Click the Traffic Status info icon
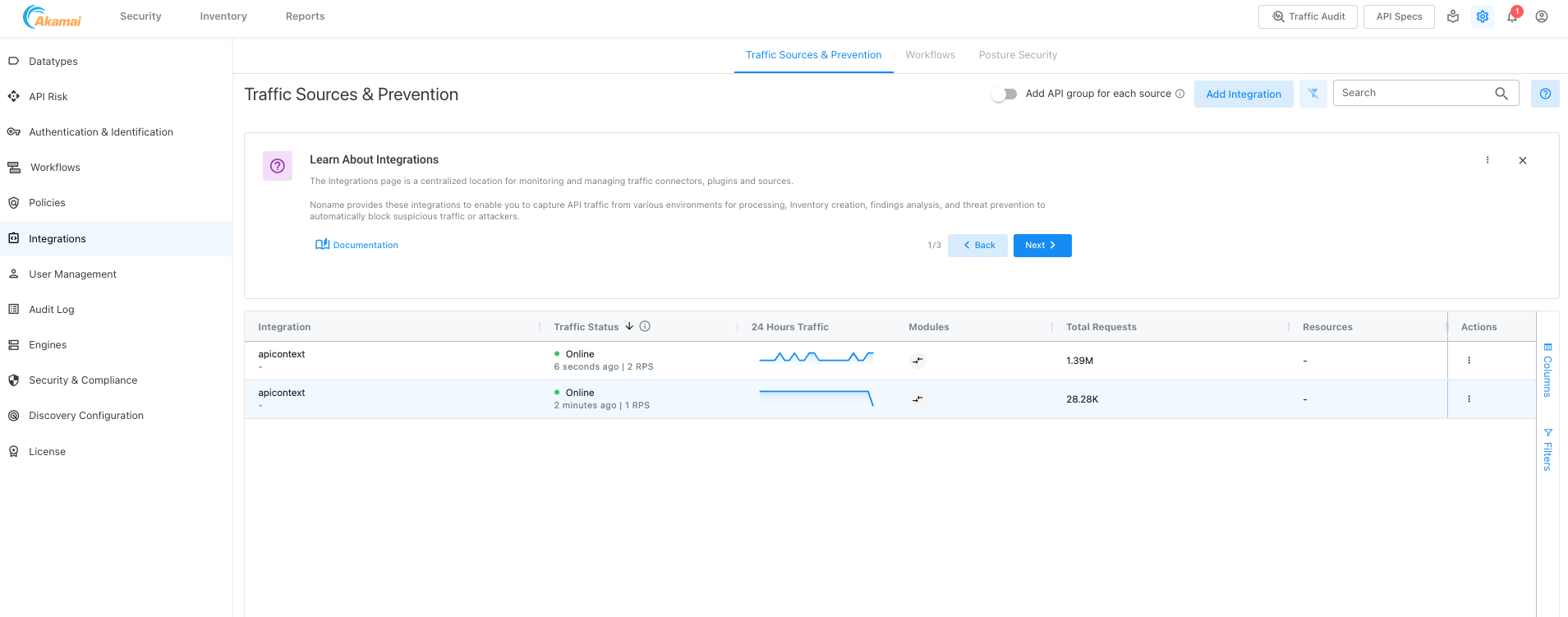 tap(646, 326)
